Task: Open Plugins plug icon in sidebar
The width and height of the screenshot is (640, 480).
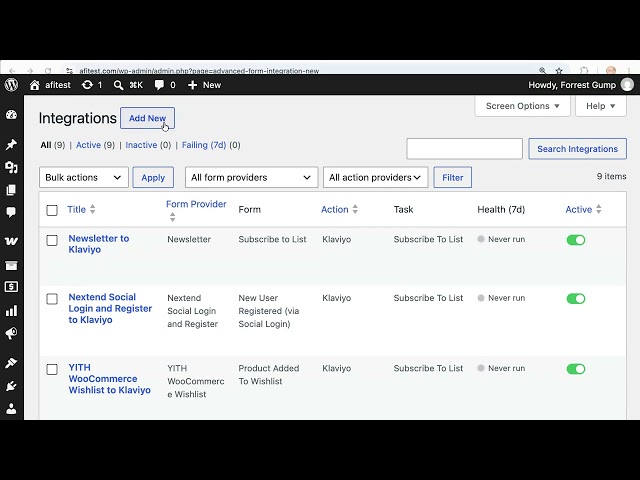Action: click(x=11, y=386)
